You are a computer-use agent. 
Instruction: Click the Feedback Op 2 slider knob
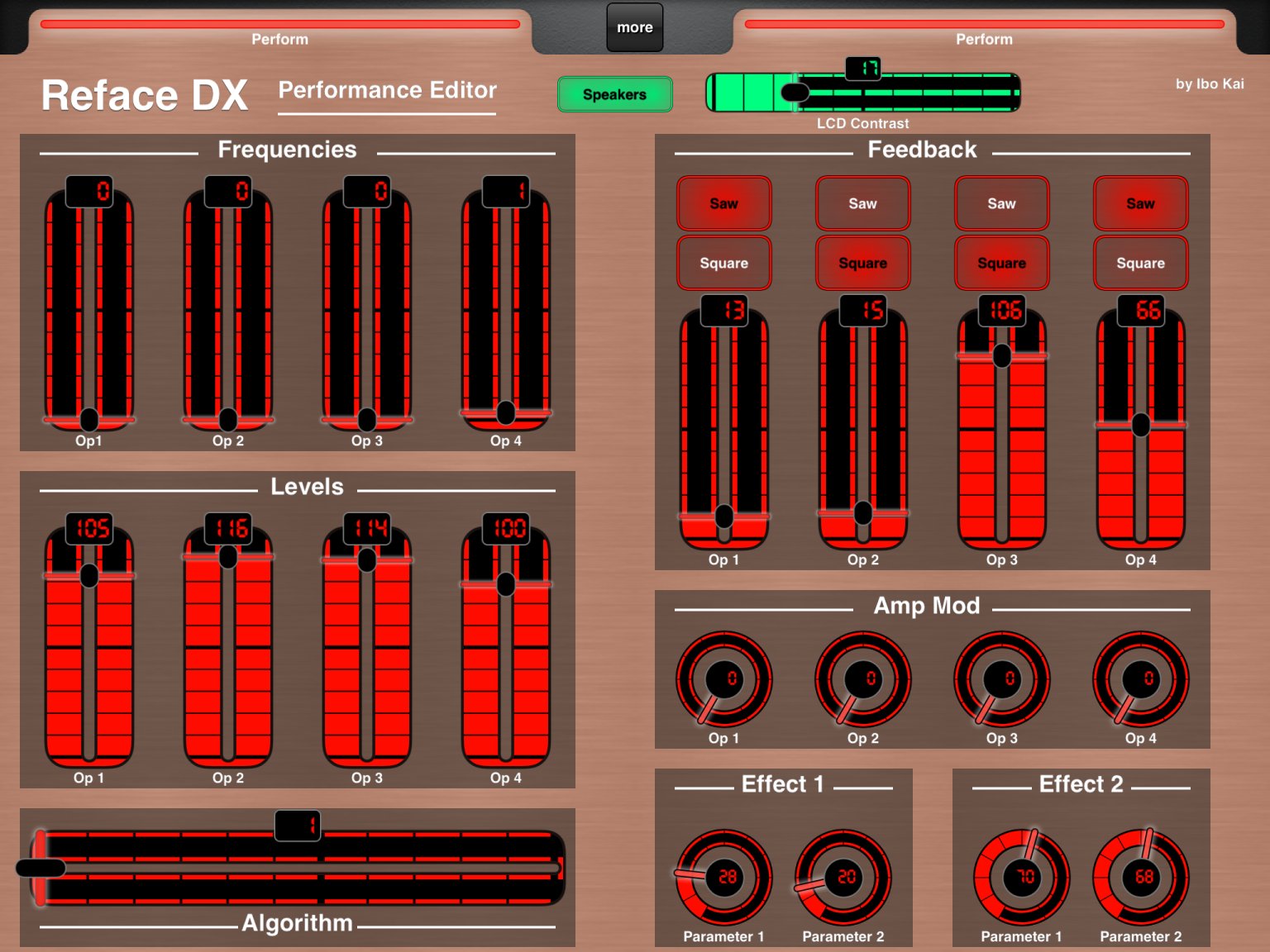point(863,513)
